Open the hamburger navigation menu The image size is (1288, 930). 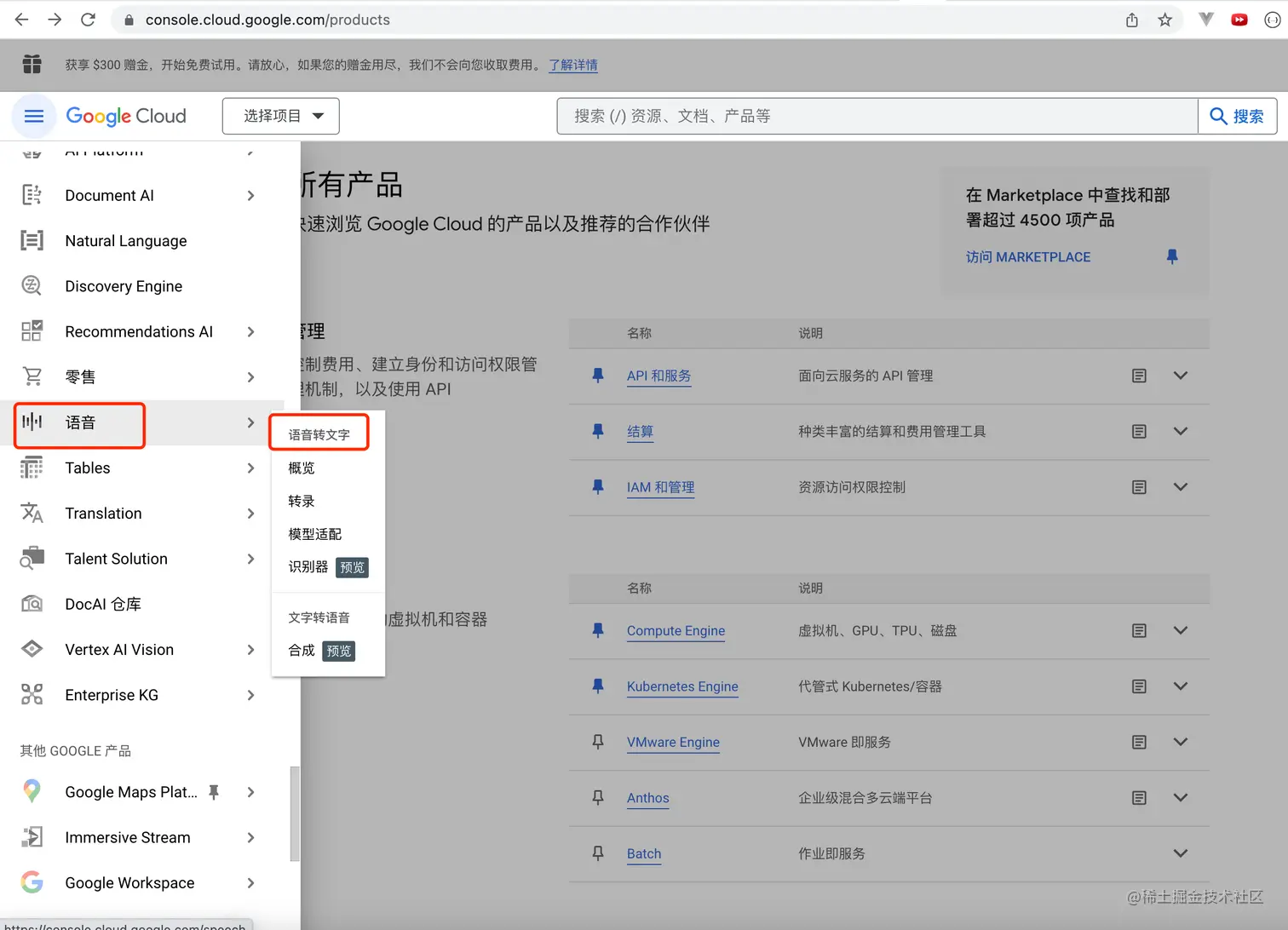point(33,116)
